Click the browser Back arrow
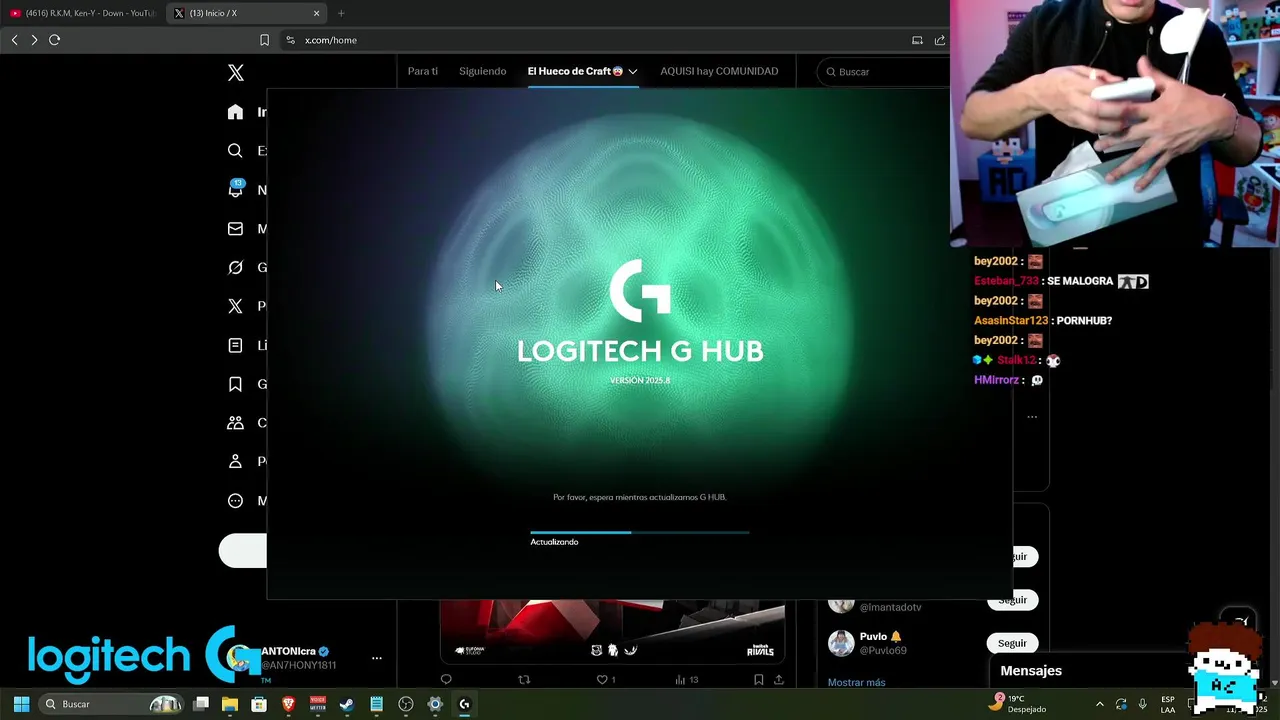 [14, 40]
